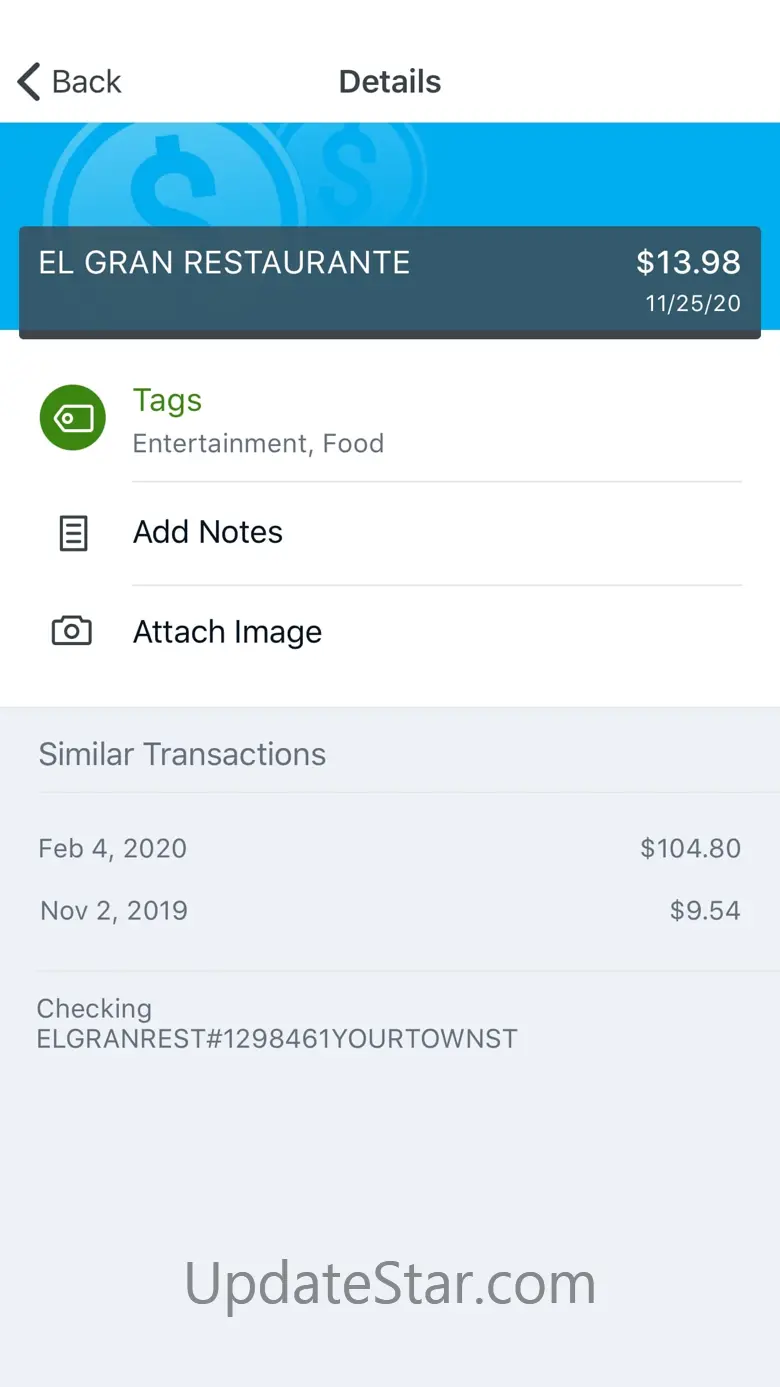Tap the $13.98 amount

coord(688,262)
